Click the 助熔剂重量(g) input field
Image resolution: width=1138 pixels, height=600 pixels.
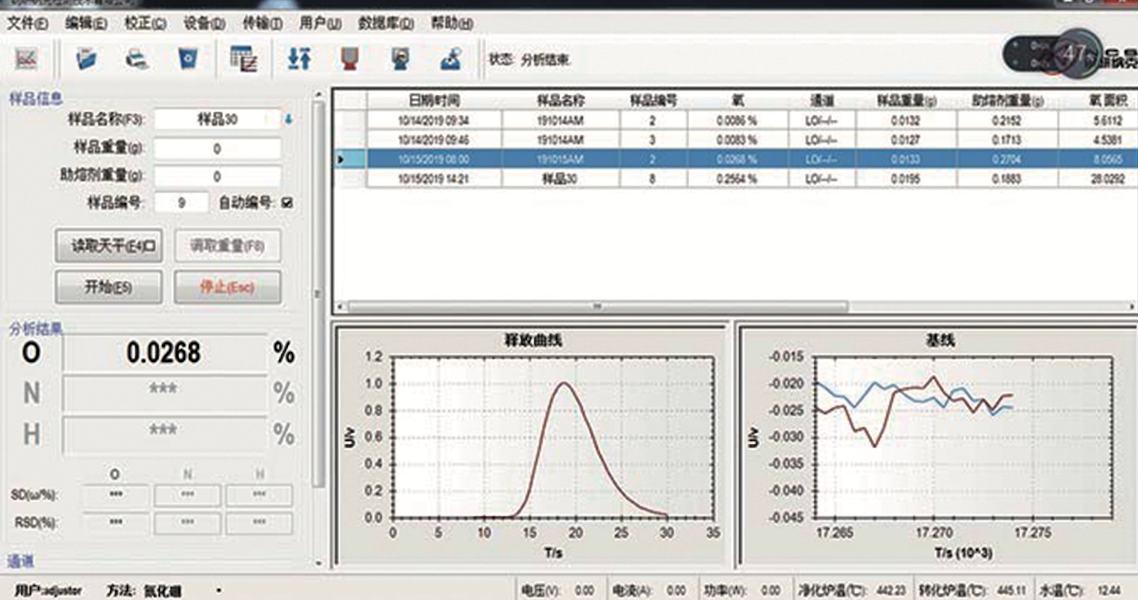(217, 176)
